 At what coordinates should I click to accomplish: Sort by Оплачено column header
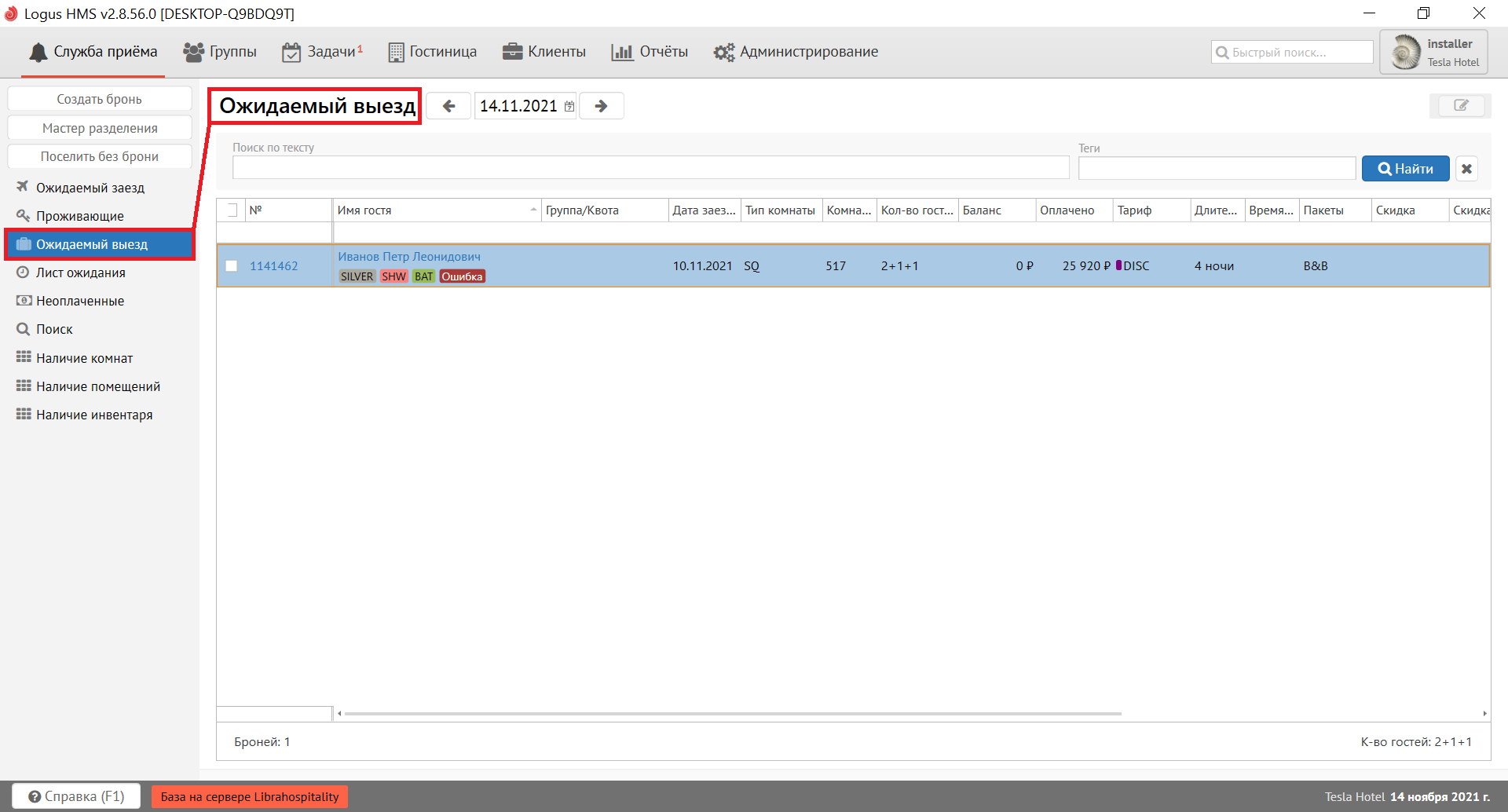click(1074, 210)
